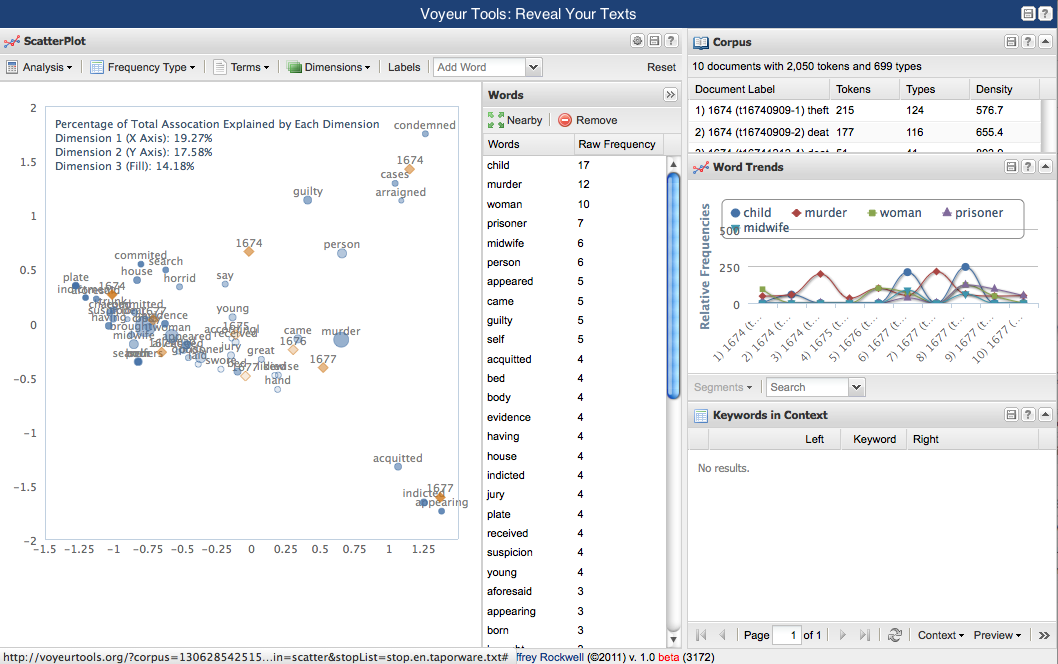The image size is (1058, 664).
Task: Click the Words list scroll-down arrow
Action: [673, 638]
